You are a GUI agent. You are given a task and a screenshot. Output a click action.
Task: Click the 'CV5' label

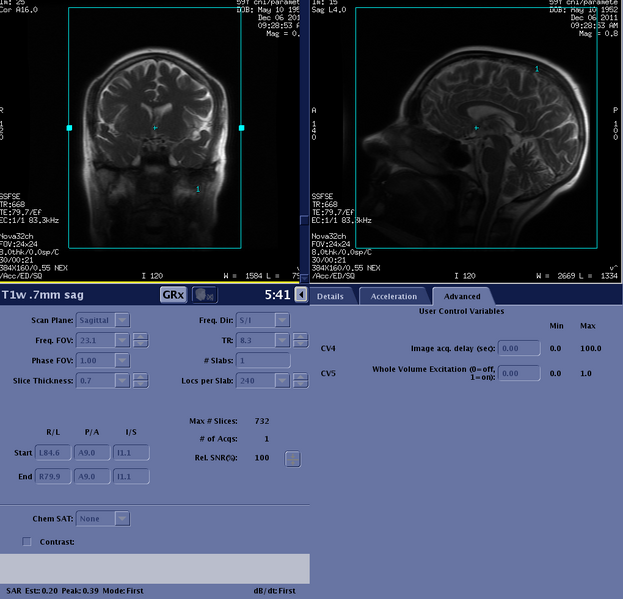(x=328, y=373)
